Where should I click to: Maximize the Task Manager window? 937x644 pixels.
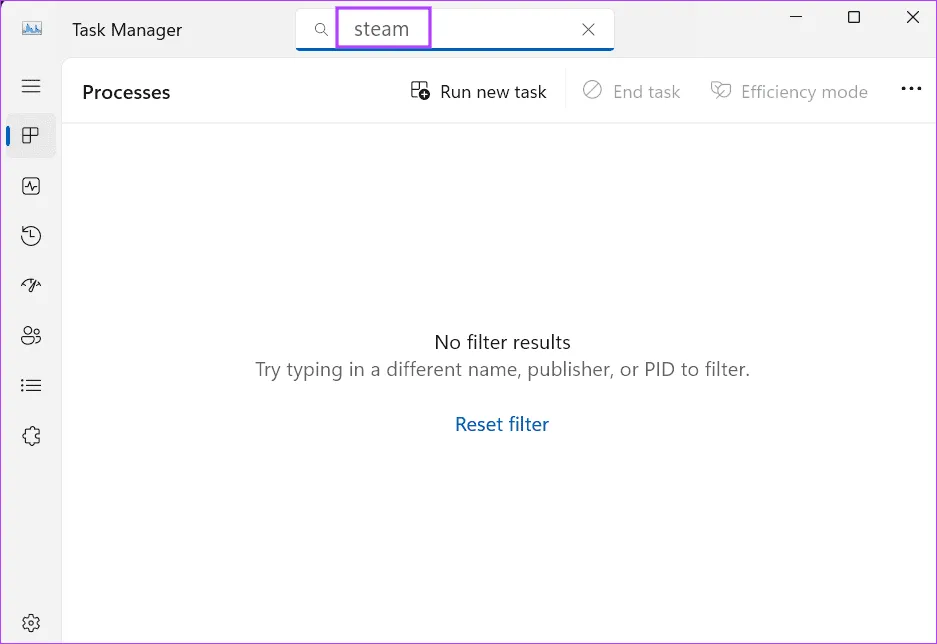(x=854, y=17)
